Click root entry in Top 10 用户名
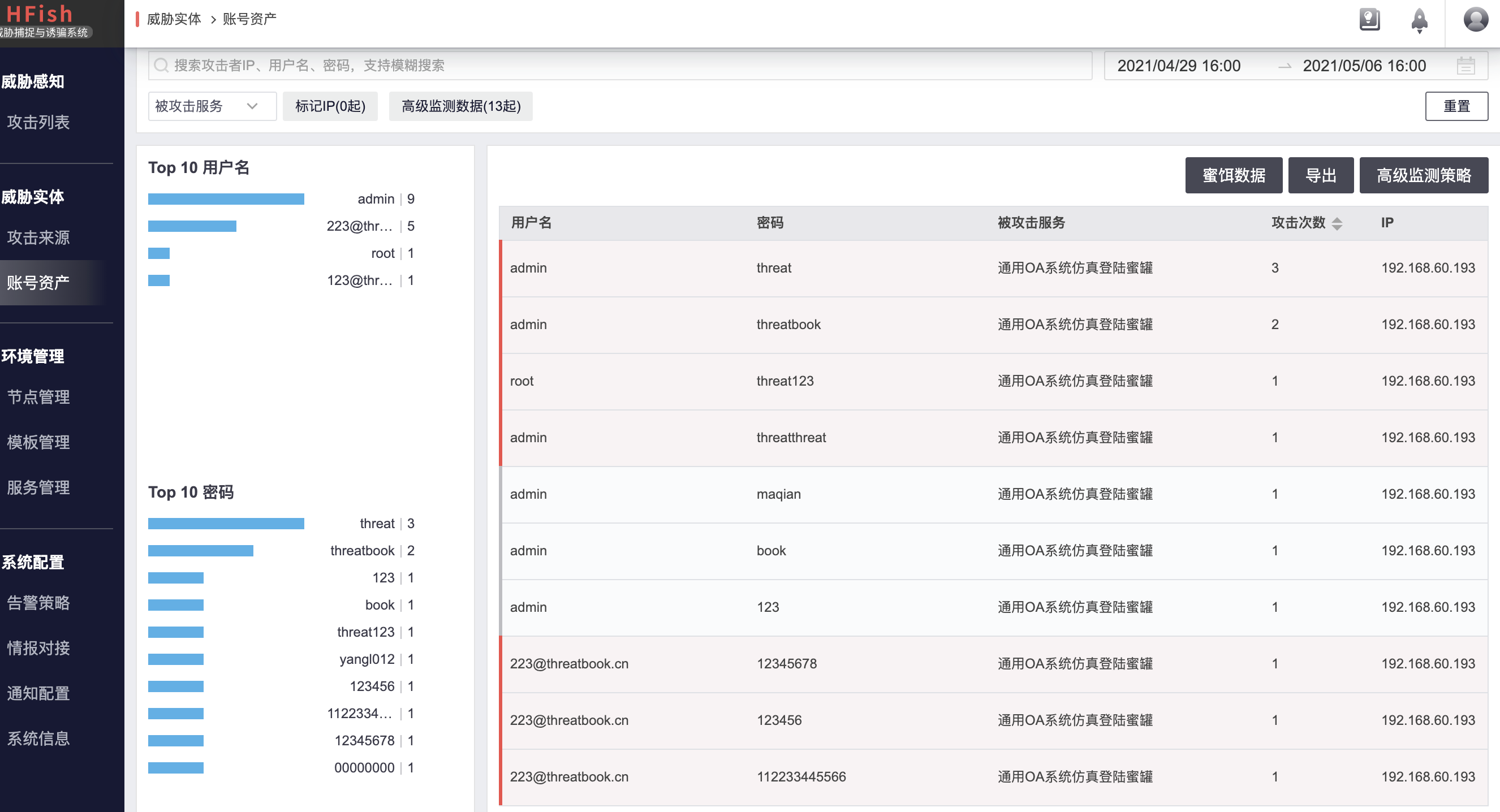Image resolution: width=1500 pixels, height=812 pixels. pos(281,253)
